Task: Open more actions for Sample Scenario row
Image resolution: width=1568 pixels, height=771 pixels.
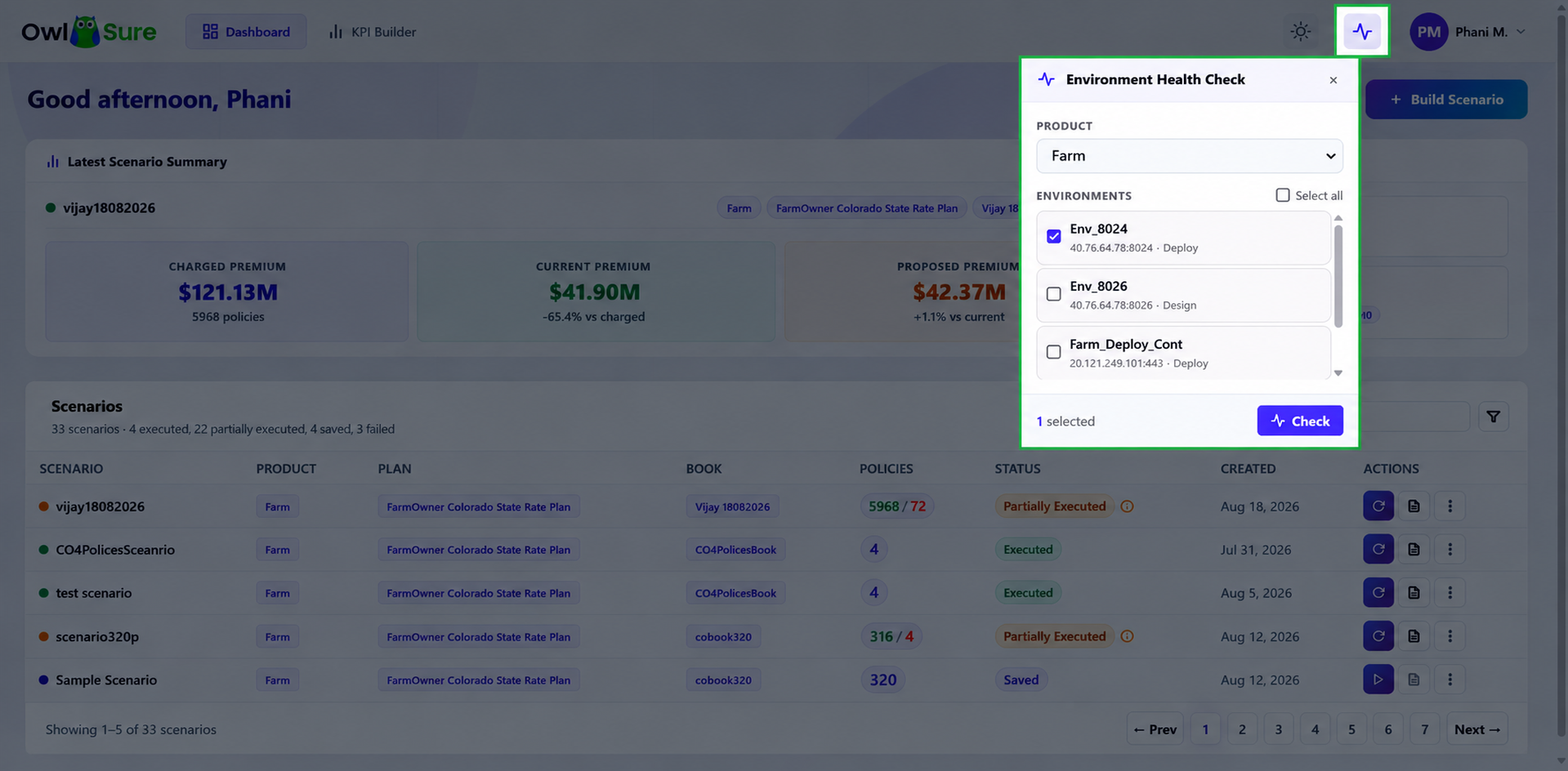Action: (1450, 680)
